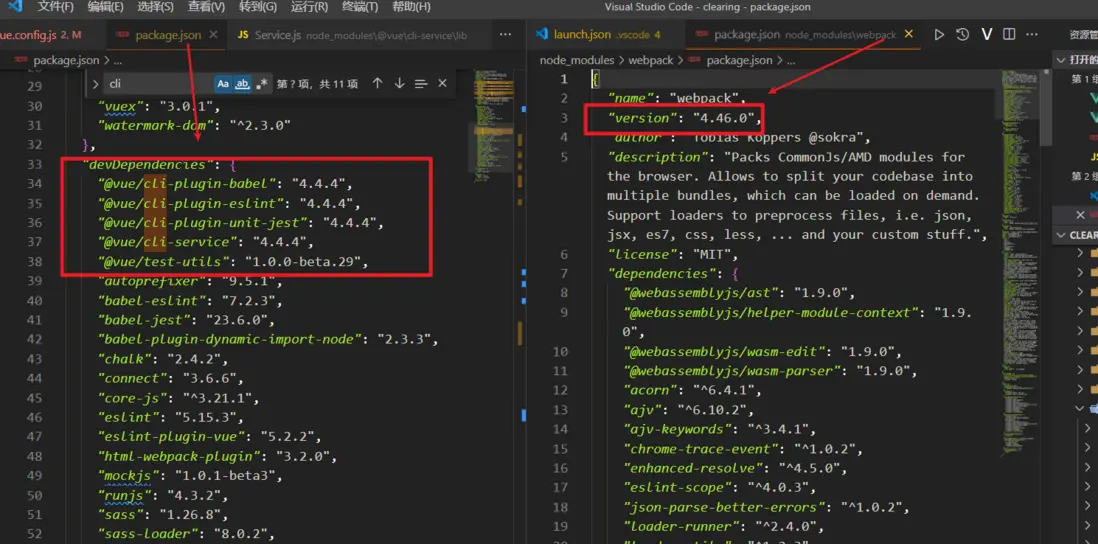The height and width of the screenshot is (544, 1098).
Task: Toggle Match Whole Word in find widget
Action: click(242, 84)
